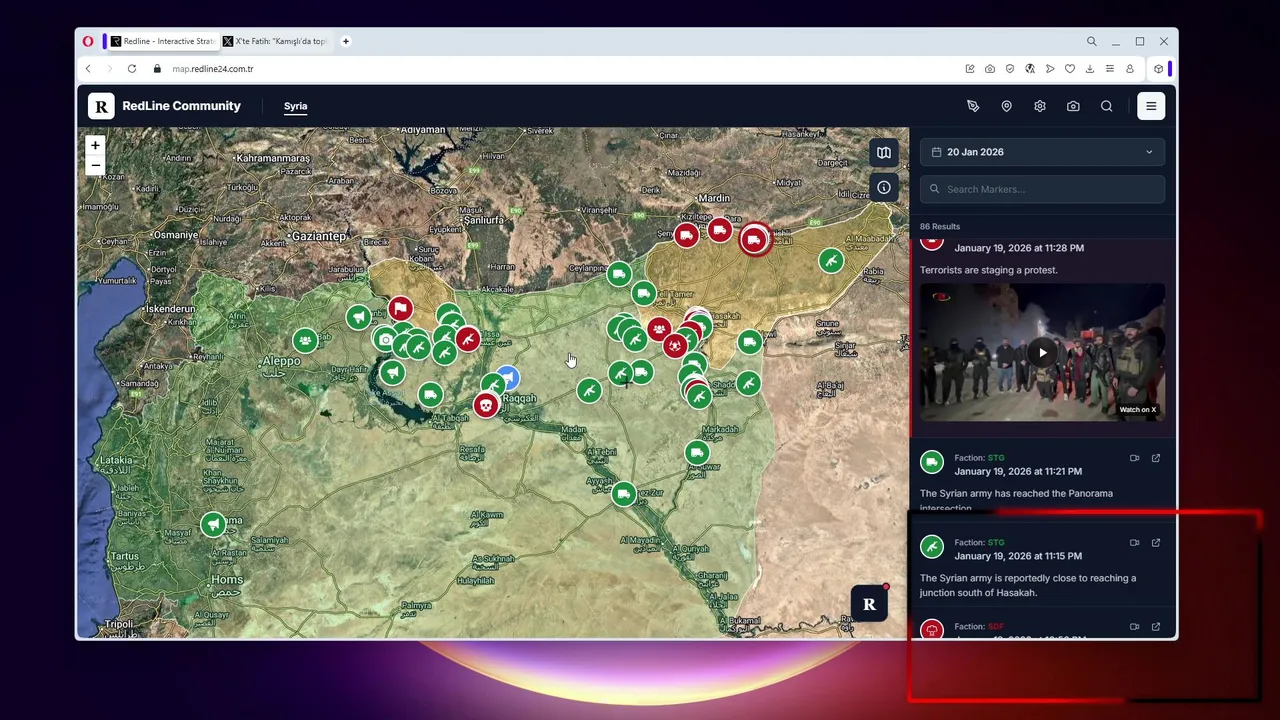Image resolution: width=1280 pixels, height=720 pixels.
Task: Click the Opera menu logo
Action: [88, 41]
